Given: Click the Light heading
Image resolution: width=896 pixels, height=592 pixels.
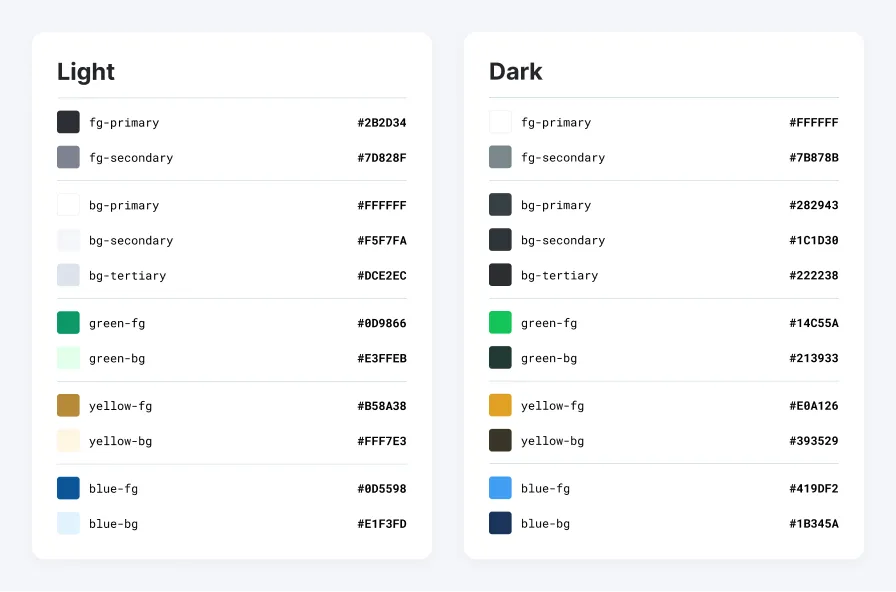Looking at the screenshot, I should pyautogui.click(x=86, y=72).
